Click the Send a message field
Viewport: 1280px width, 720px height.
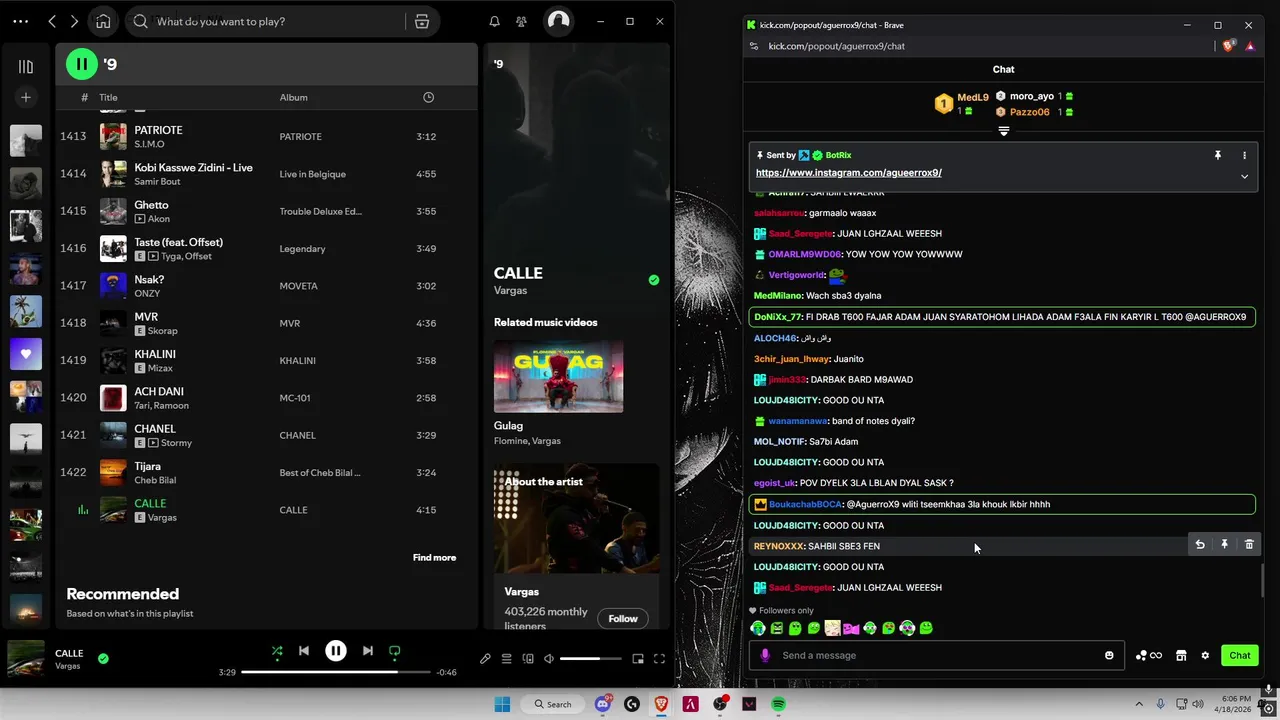tap(936, 655)
